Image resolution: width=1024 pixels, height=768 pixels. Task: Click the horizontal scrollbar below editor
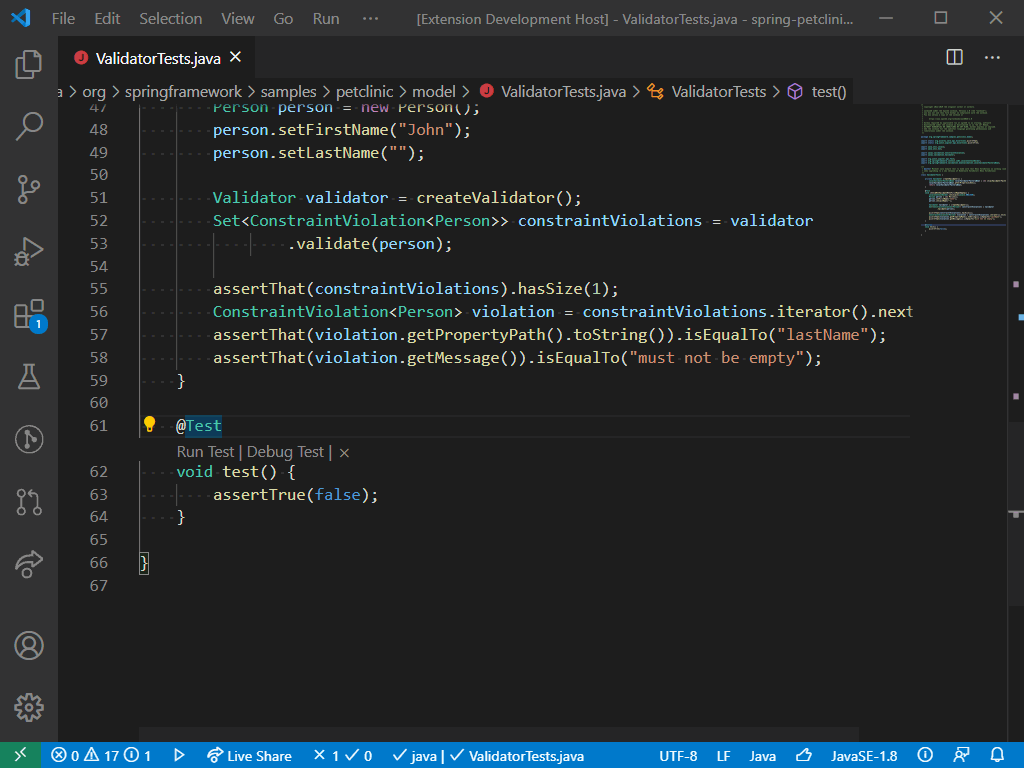click(x=498, y=734)
